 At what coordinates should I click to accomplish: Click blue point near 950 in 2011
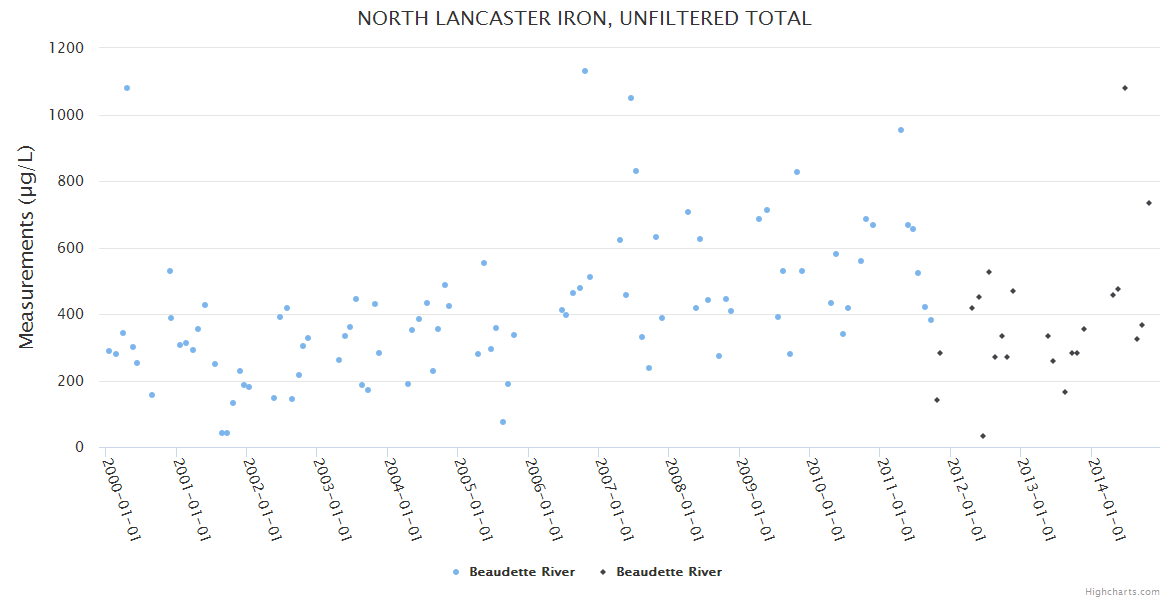tap(901, 130)
